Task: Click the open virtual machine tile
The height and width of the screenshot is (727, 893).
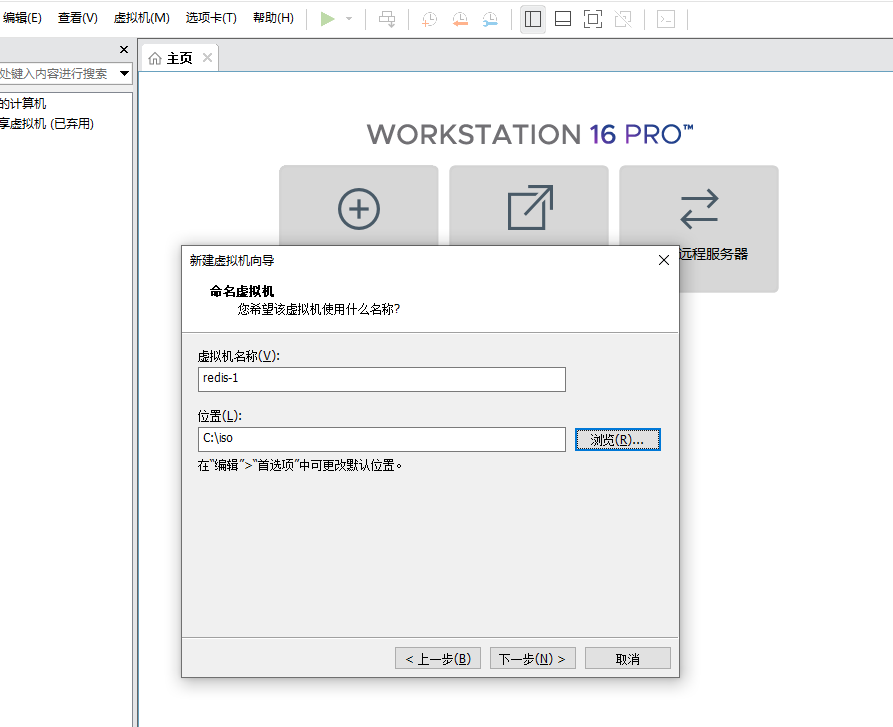Action: [529, 208]
